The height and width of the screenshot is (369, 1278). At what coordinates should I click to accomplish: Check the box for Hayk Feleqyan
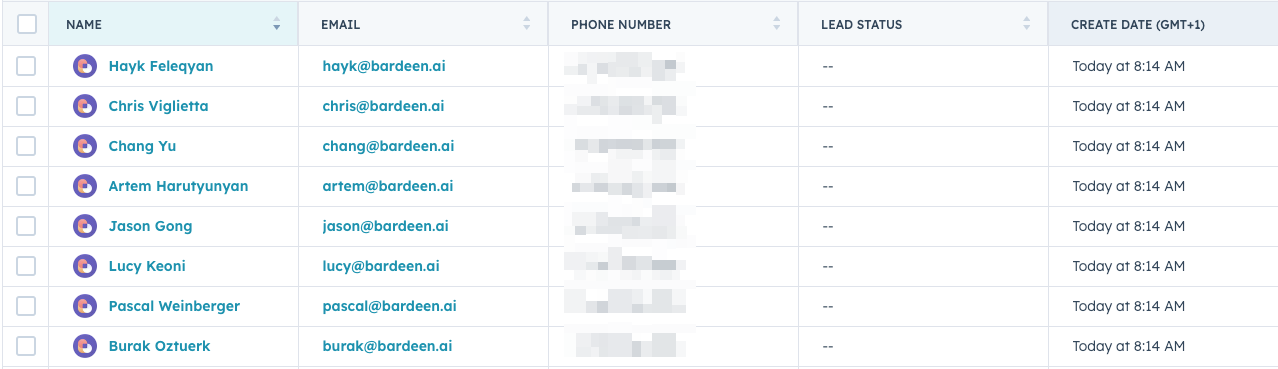pyautogui.click(x=26, y=66)
